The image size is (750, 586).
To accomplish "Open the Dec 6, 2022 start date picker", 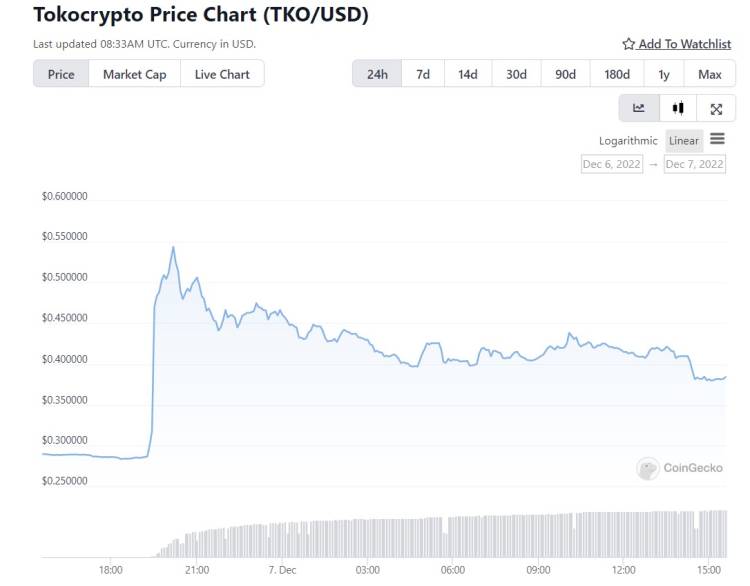I will tap(612, 164).
